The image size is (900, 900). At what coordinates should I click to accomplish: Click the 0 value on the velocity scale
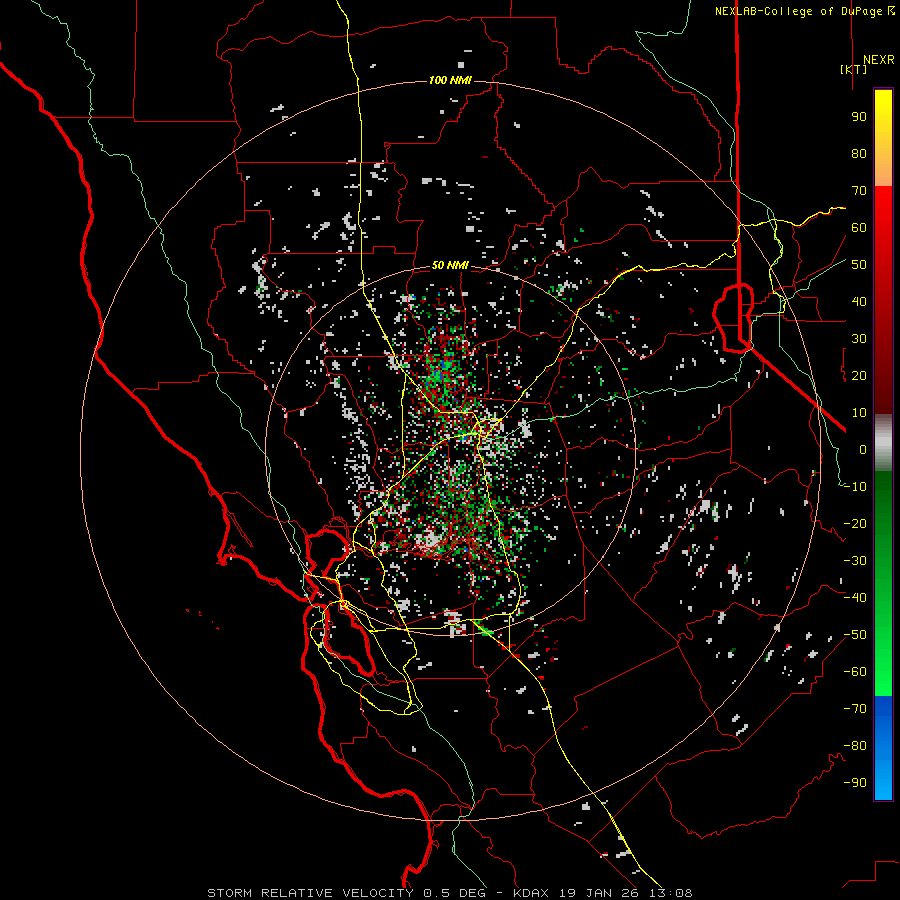pyautogui.click(x=863, y=449)
